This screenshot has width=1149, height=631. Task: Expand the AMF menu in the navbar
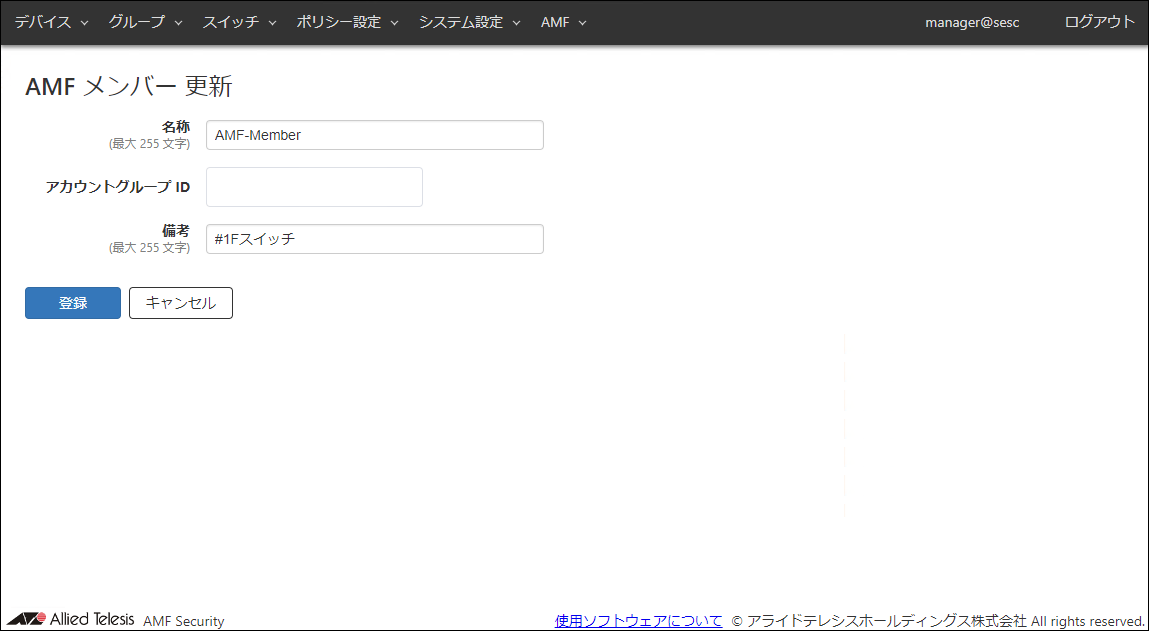tap(563, 22)
